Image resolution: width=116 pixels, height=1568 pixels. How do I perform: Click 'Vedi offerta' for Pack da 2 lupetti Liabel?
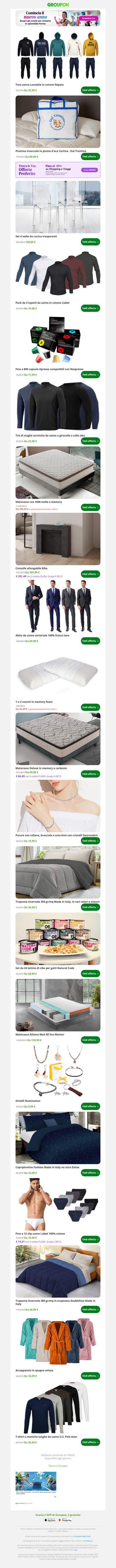[90, 308]
